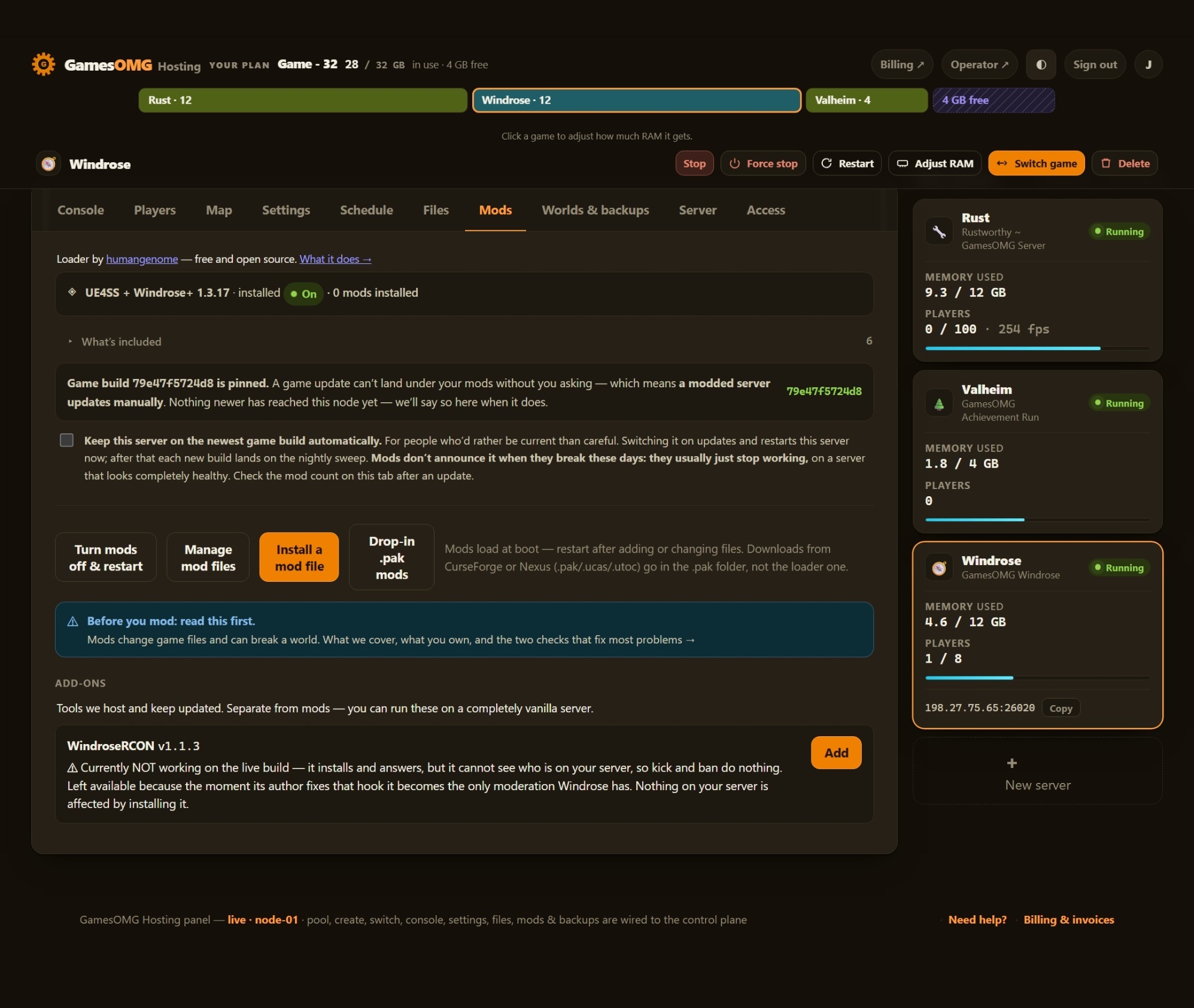
Task: Switch to the Files tab
Action: pos(436,210)
